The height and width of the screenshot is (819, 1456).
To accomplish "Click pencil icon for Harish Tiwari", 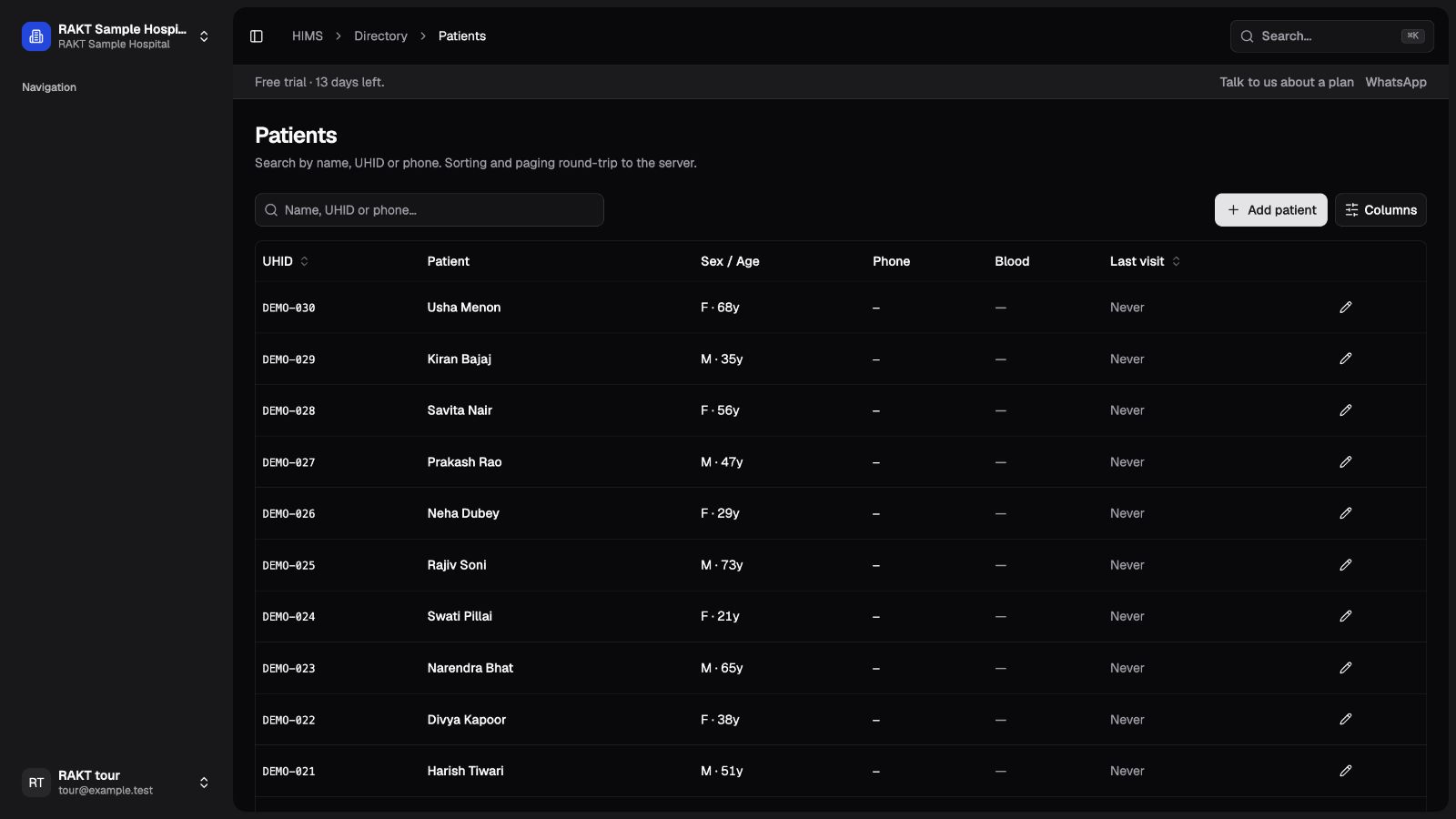I will pos(1345,771).
